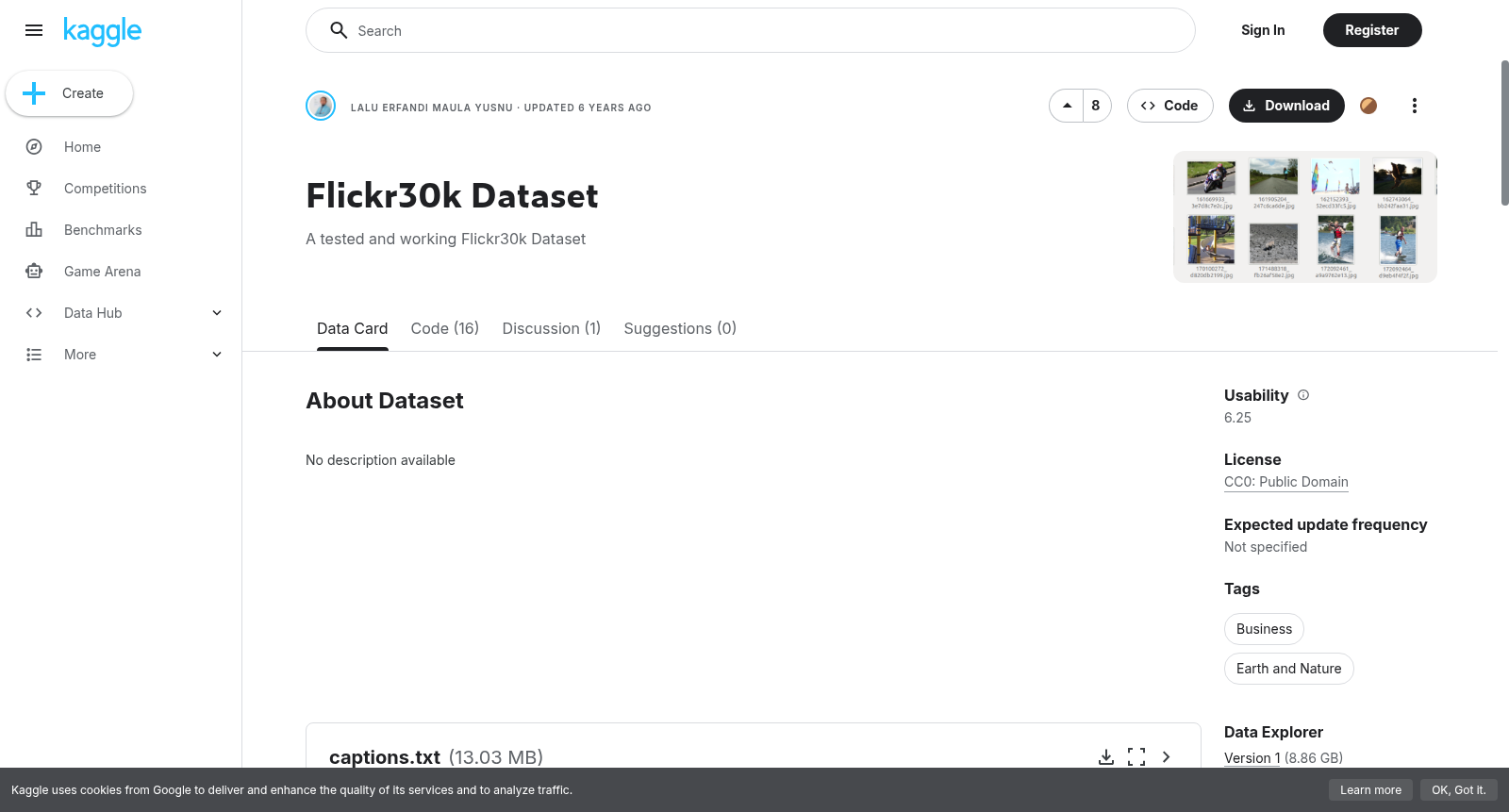Open the CC0: Public Domain license link

1286,482
